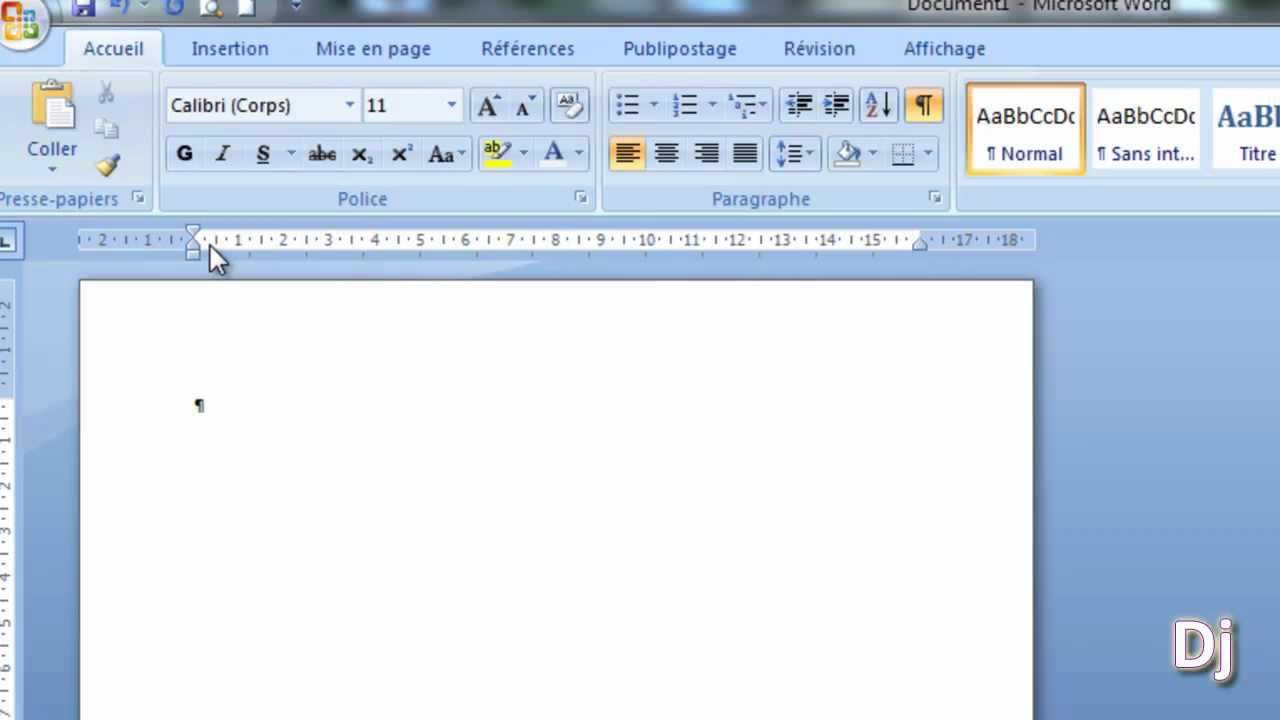
Task: Toggle strikethrough abc formatting
Action: [x=322, y=154]
